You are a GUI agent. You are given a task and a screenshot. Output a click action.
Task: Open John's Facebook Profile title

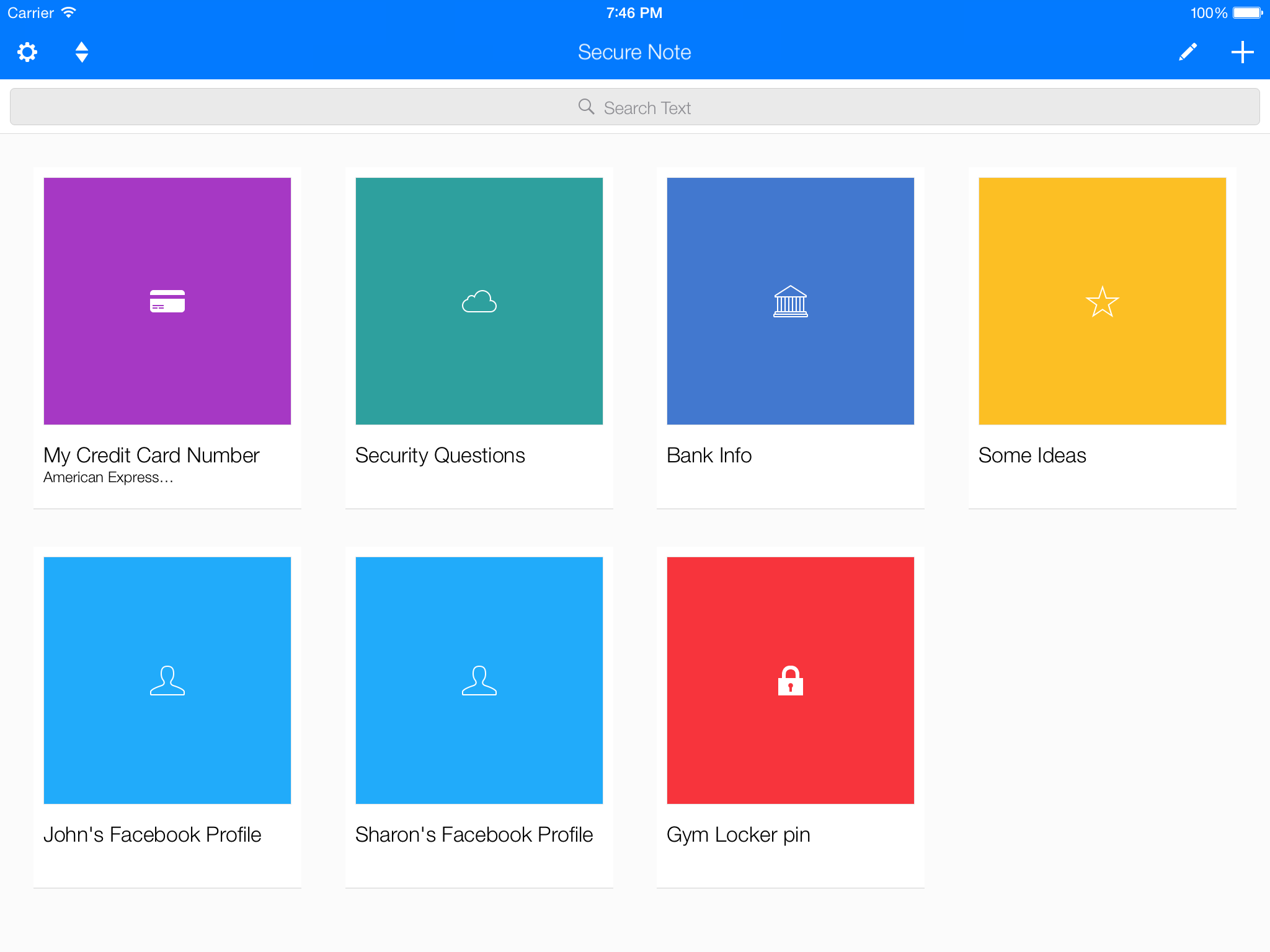[x=153, y=835]
